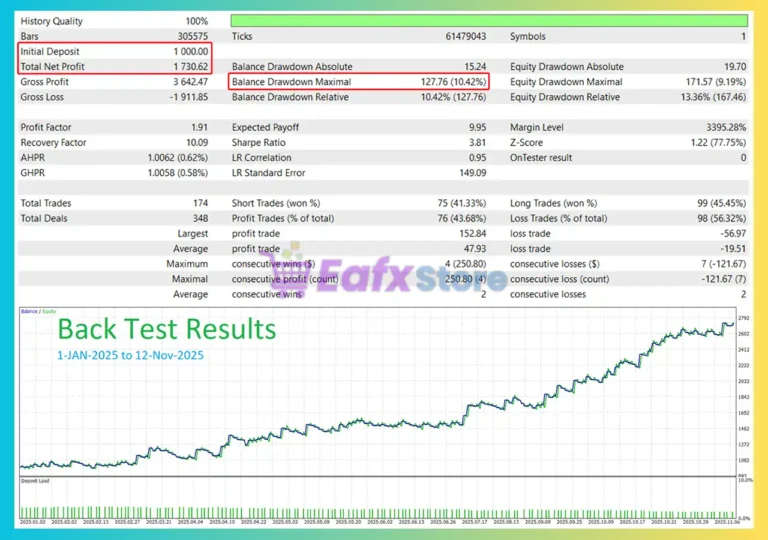Select the Balance Drawdown Absolute value 15.24
This screenshot has width=768, height=540.
(475, 67)
